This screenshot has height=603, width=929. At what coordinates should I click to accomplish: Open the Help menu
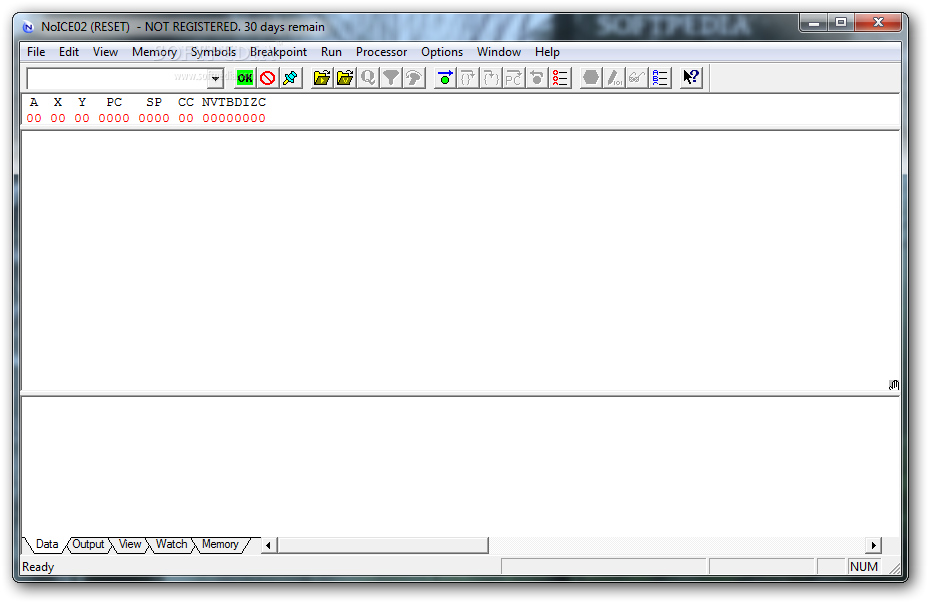pos(547,52)
